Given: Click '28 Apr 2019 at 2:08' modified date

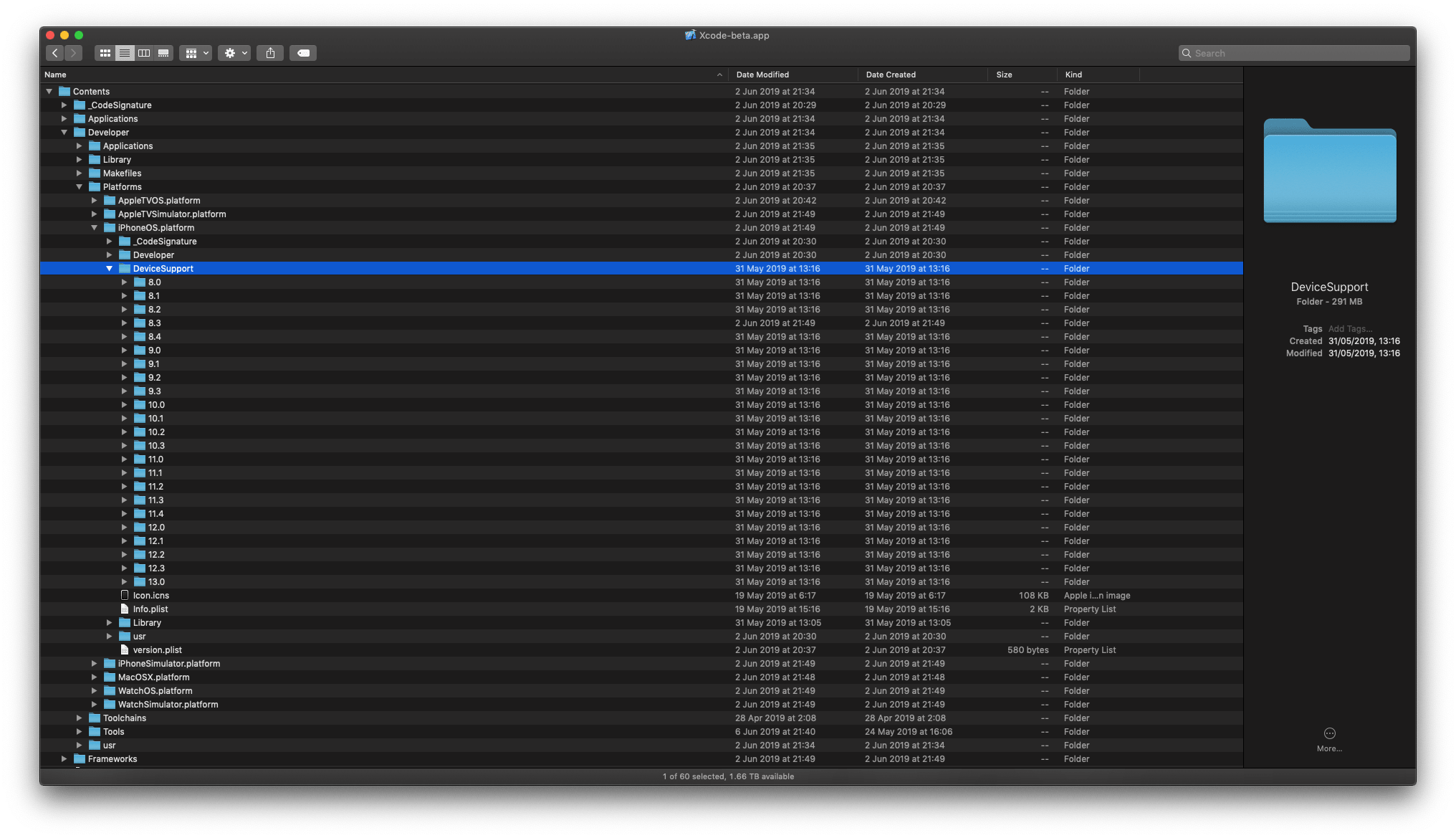Looking at the screenshot, I should [775, 718].
